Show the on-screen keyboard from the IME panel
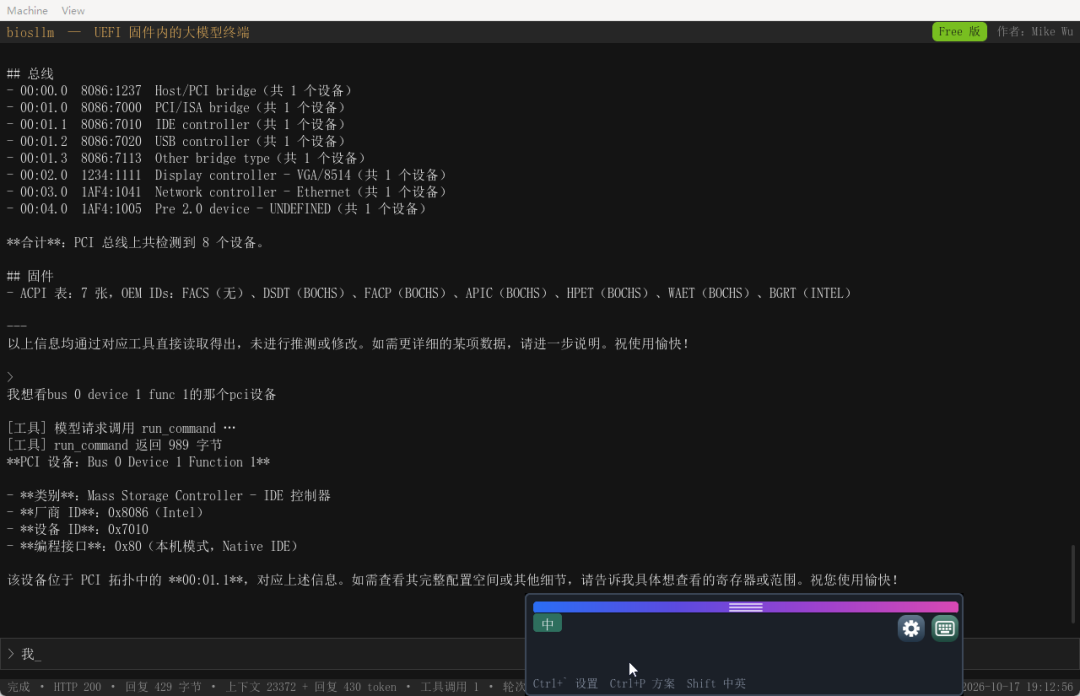The width and height of the screenshot is (1080, 696). (x=944, y=628)
